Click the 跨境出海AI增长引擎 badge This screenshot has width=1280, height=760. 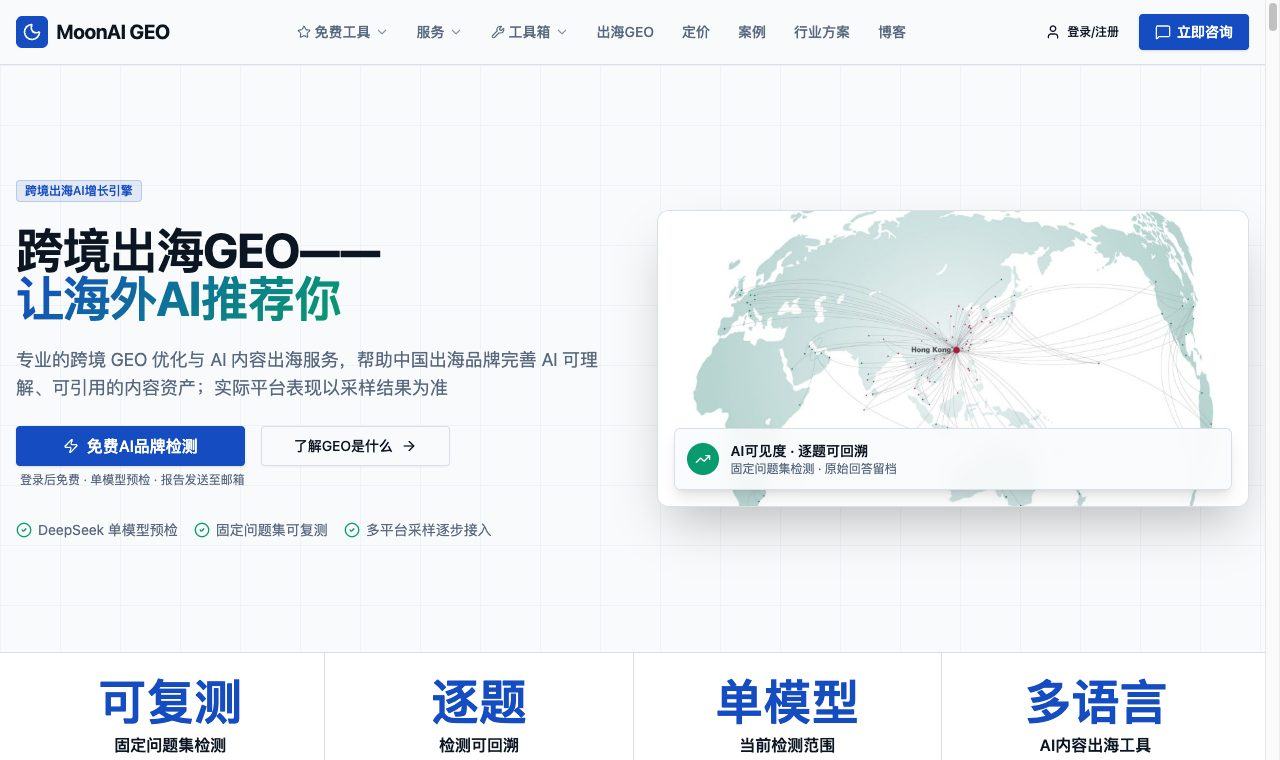[x=79, y=191]
